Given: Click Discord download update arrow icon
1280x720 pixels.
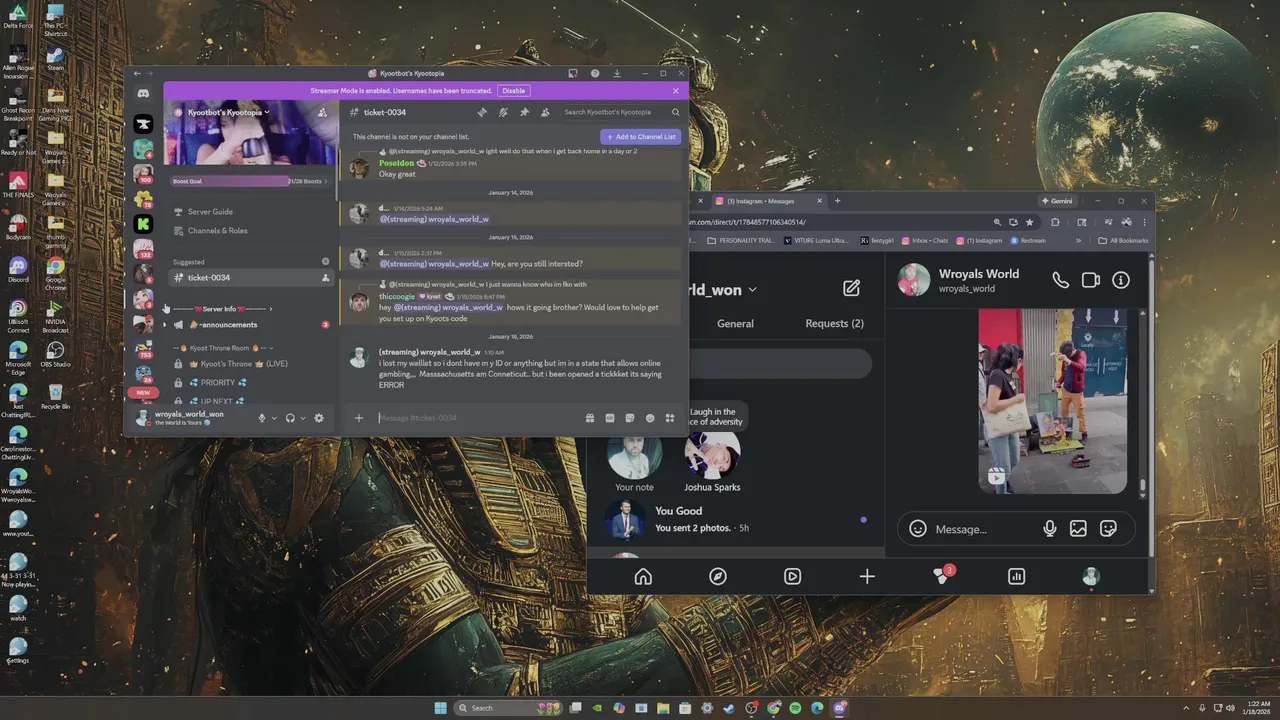Looking at the screenshot, I should (x=617, y=73).
